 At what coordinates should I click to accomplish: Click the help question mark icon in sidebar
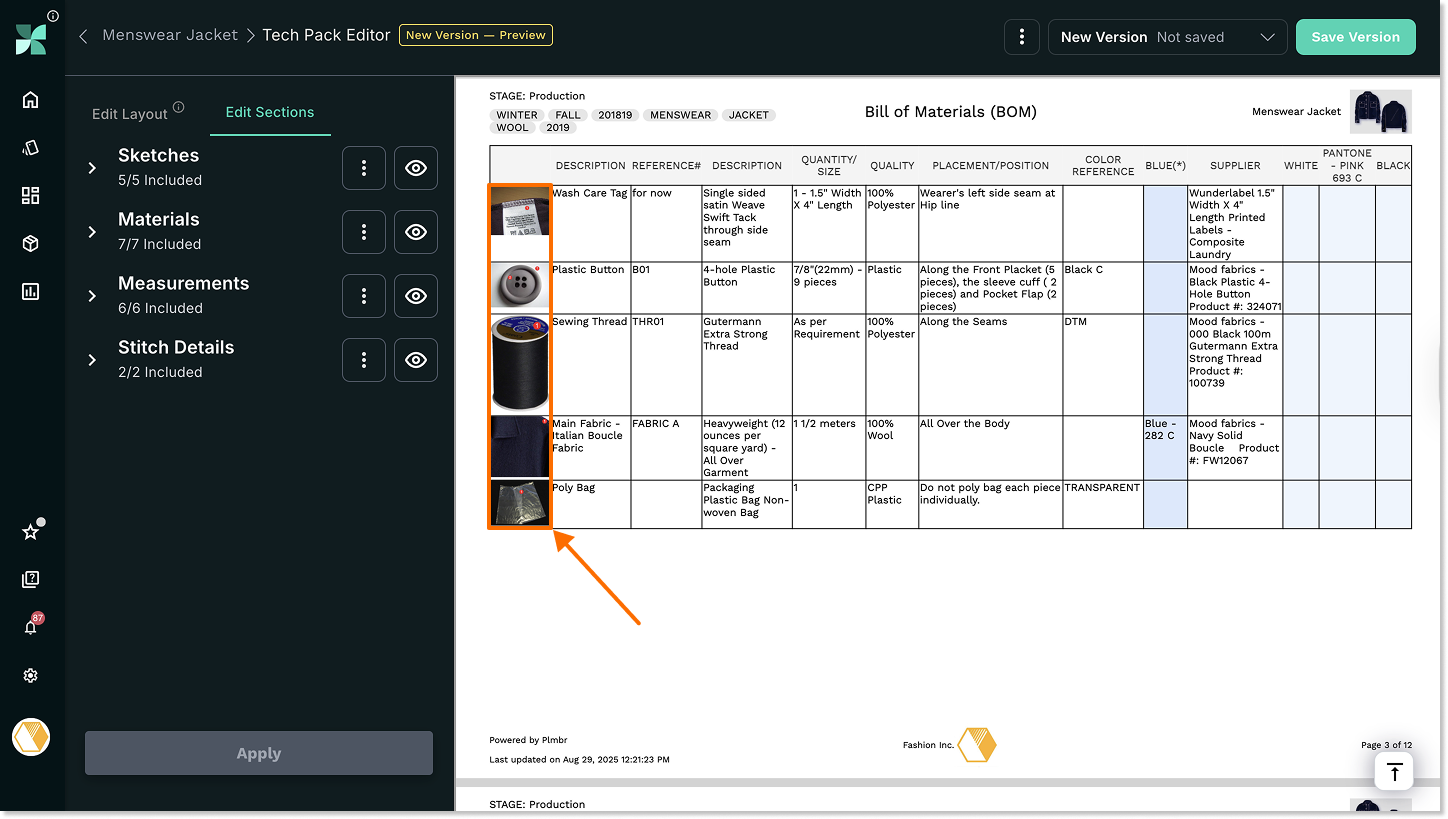pos(30,579)
